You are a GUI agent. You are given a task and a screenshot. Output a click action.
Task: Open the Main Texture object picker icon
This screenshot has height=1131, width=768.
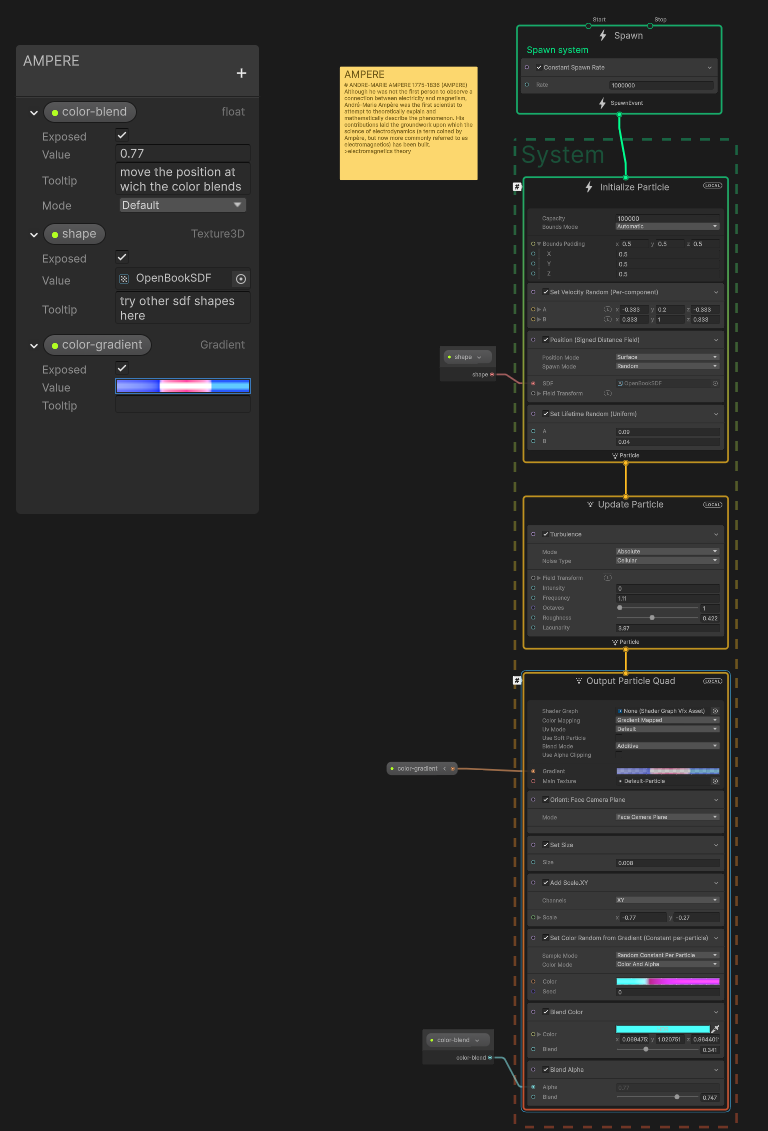point(715,781)
